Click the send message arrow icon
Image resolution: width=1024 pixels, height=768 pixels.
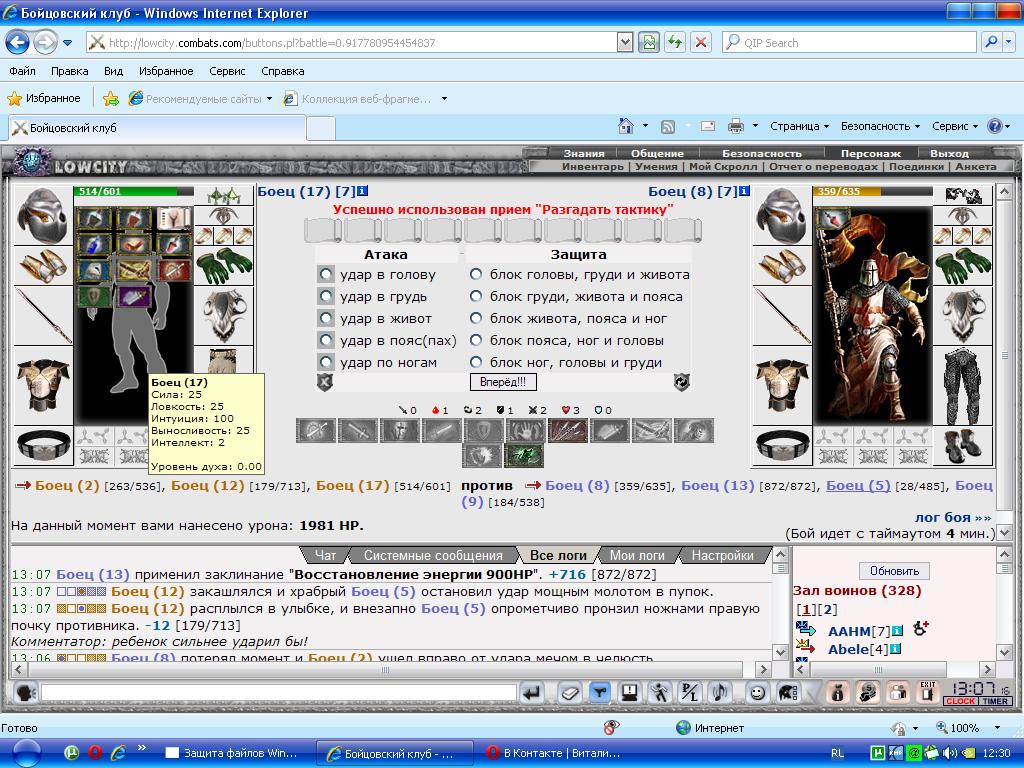(x=532, y=692)
